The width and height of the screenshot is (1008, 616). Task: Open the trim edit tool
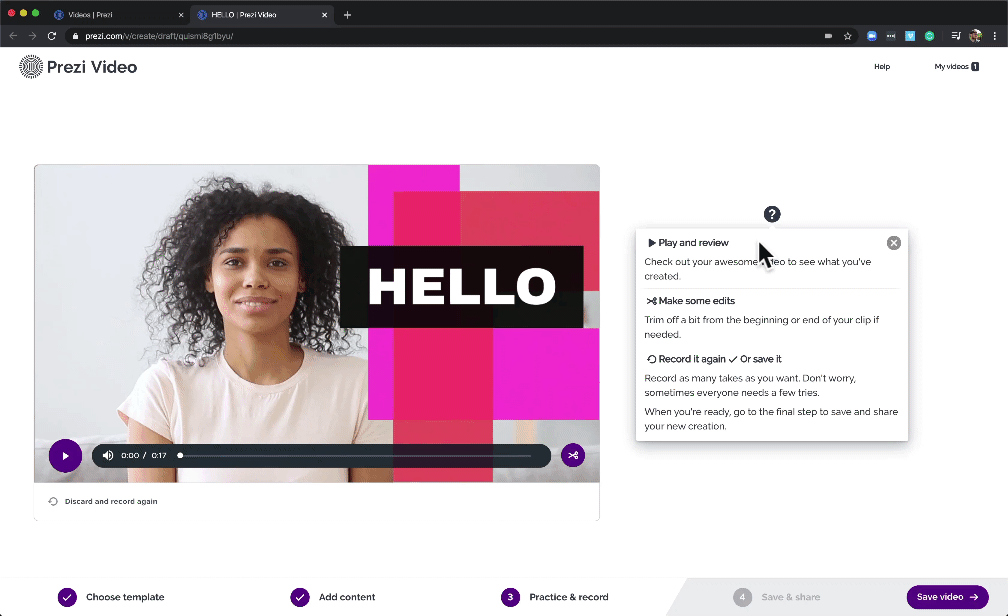click(572, 456)
